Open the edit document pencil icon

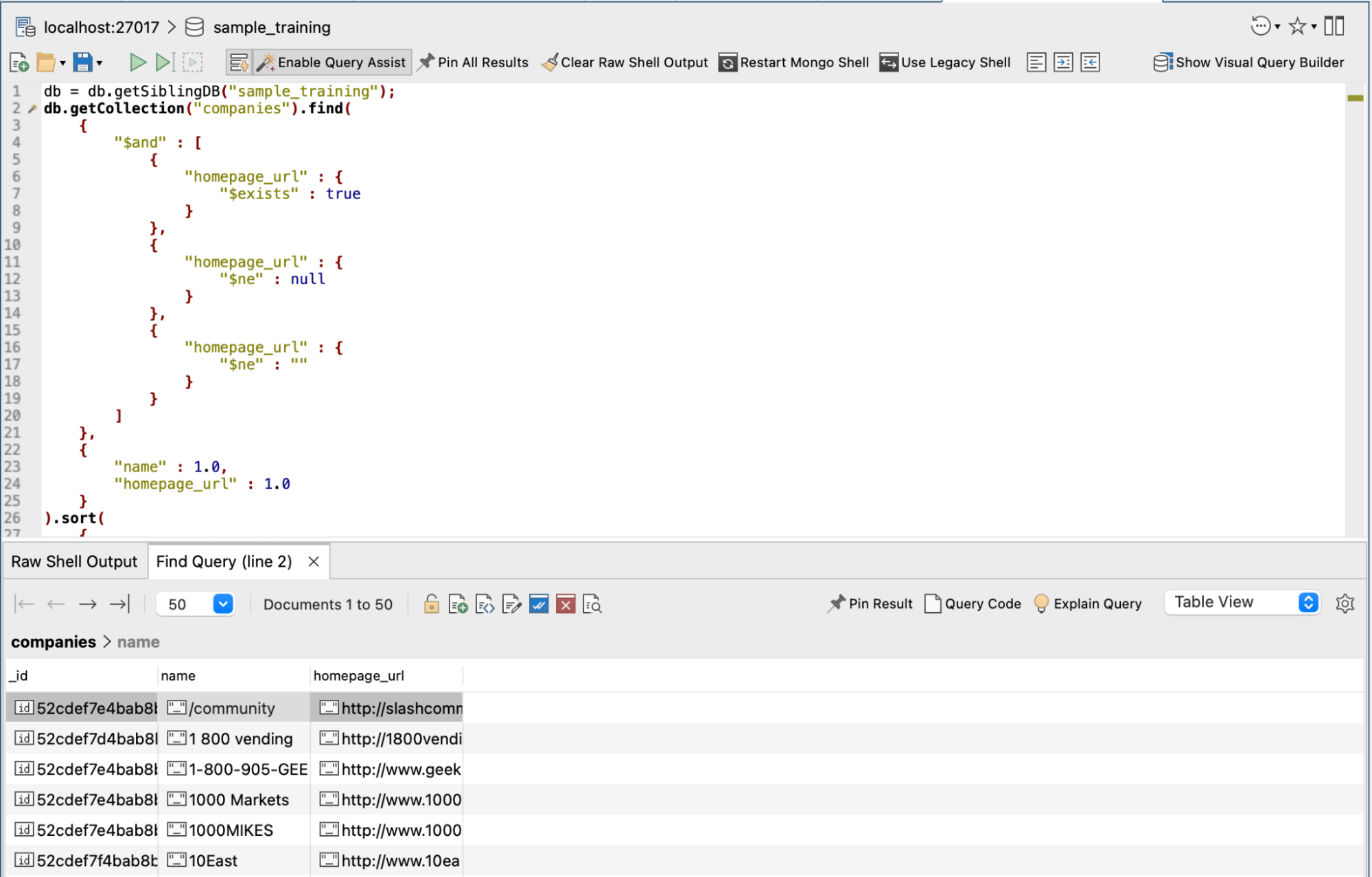pos(511,604)
